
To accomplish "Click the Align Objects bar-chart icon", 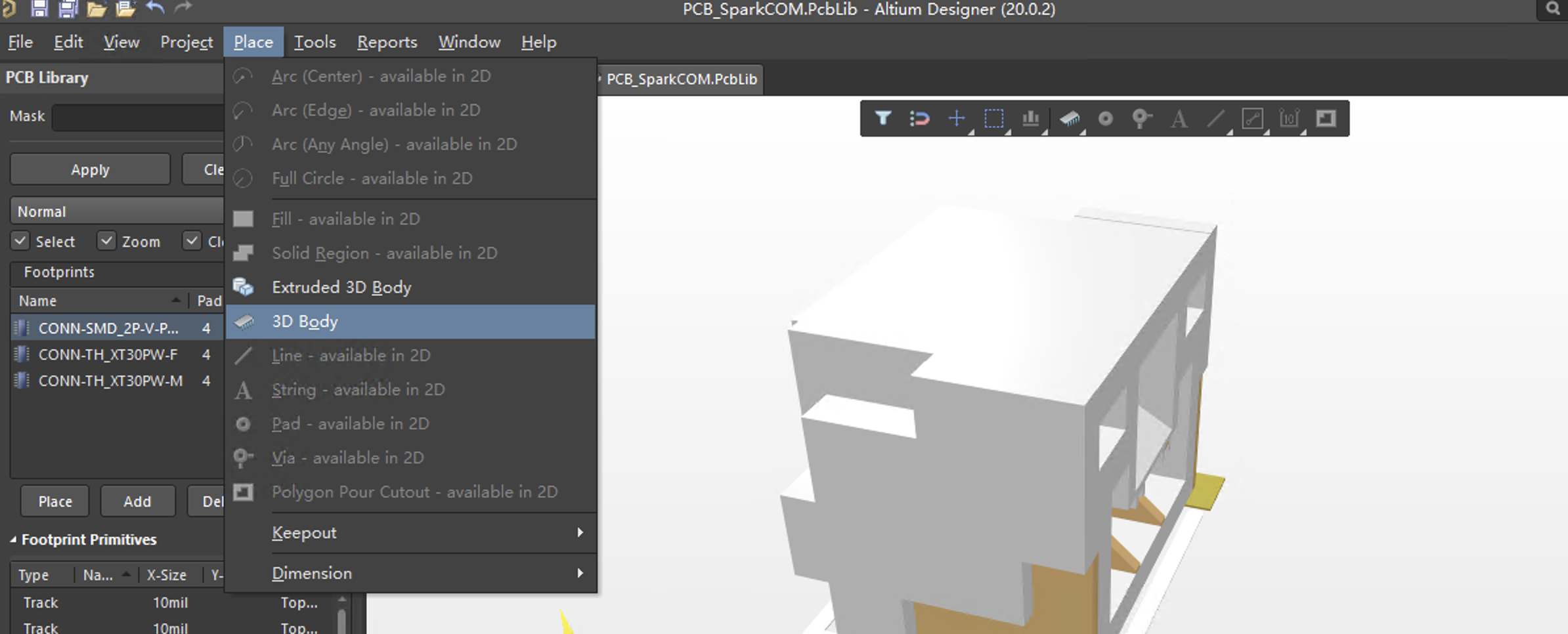I will click(x=1031, y=119).
